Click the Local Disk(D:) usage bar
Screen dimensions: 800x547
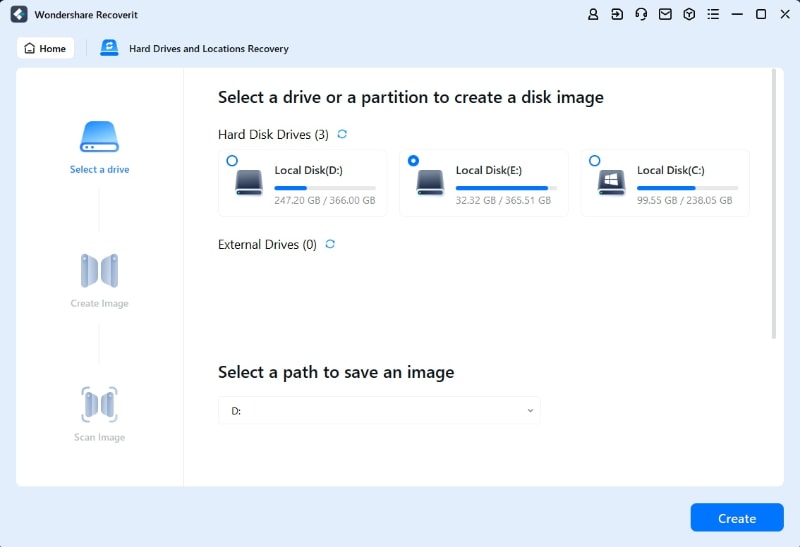click(x=325, y=188)
